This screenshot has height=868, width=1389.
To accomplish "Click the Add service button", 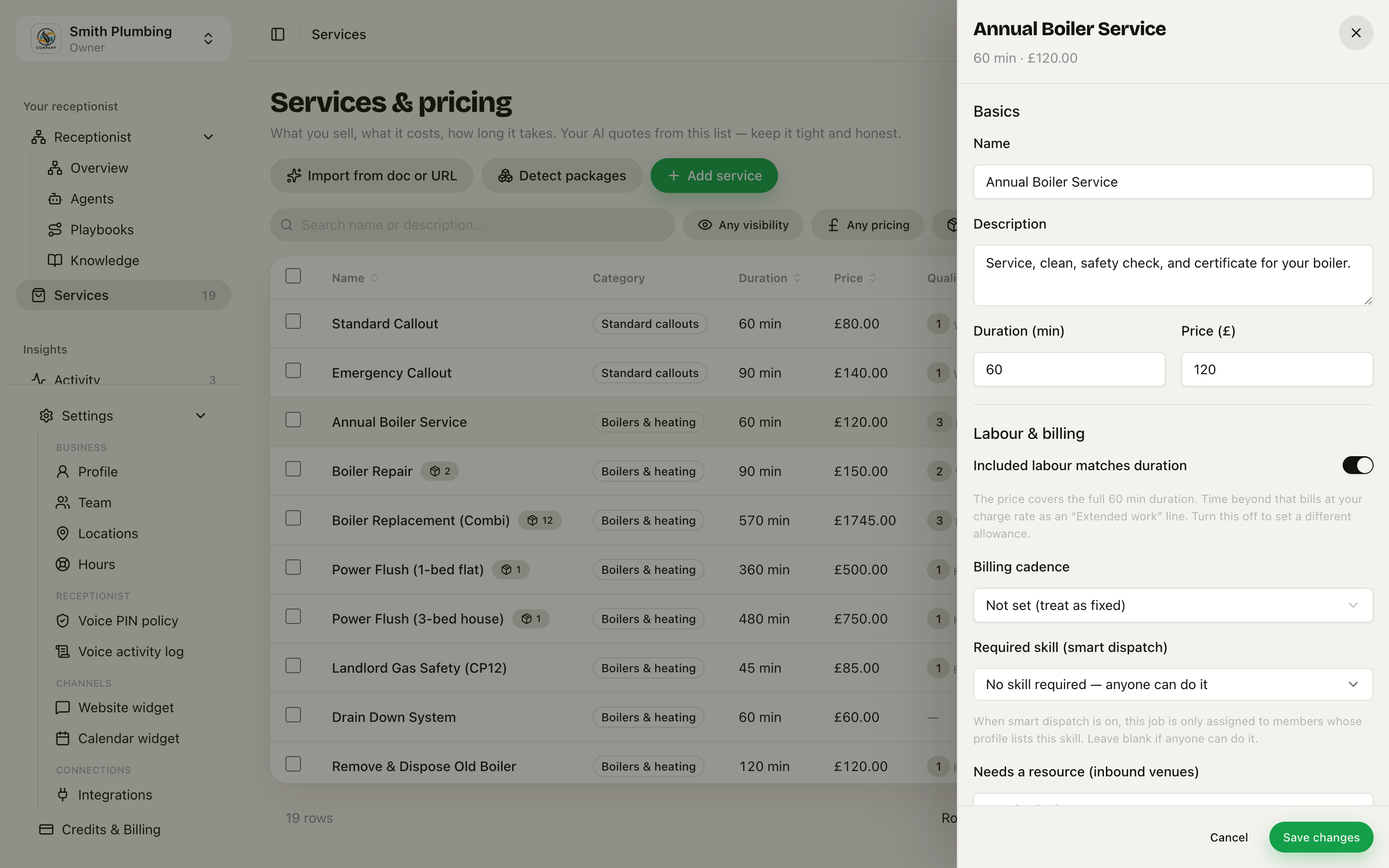I will pyautogui.click(x=714, y=176).
